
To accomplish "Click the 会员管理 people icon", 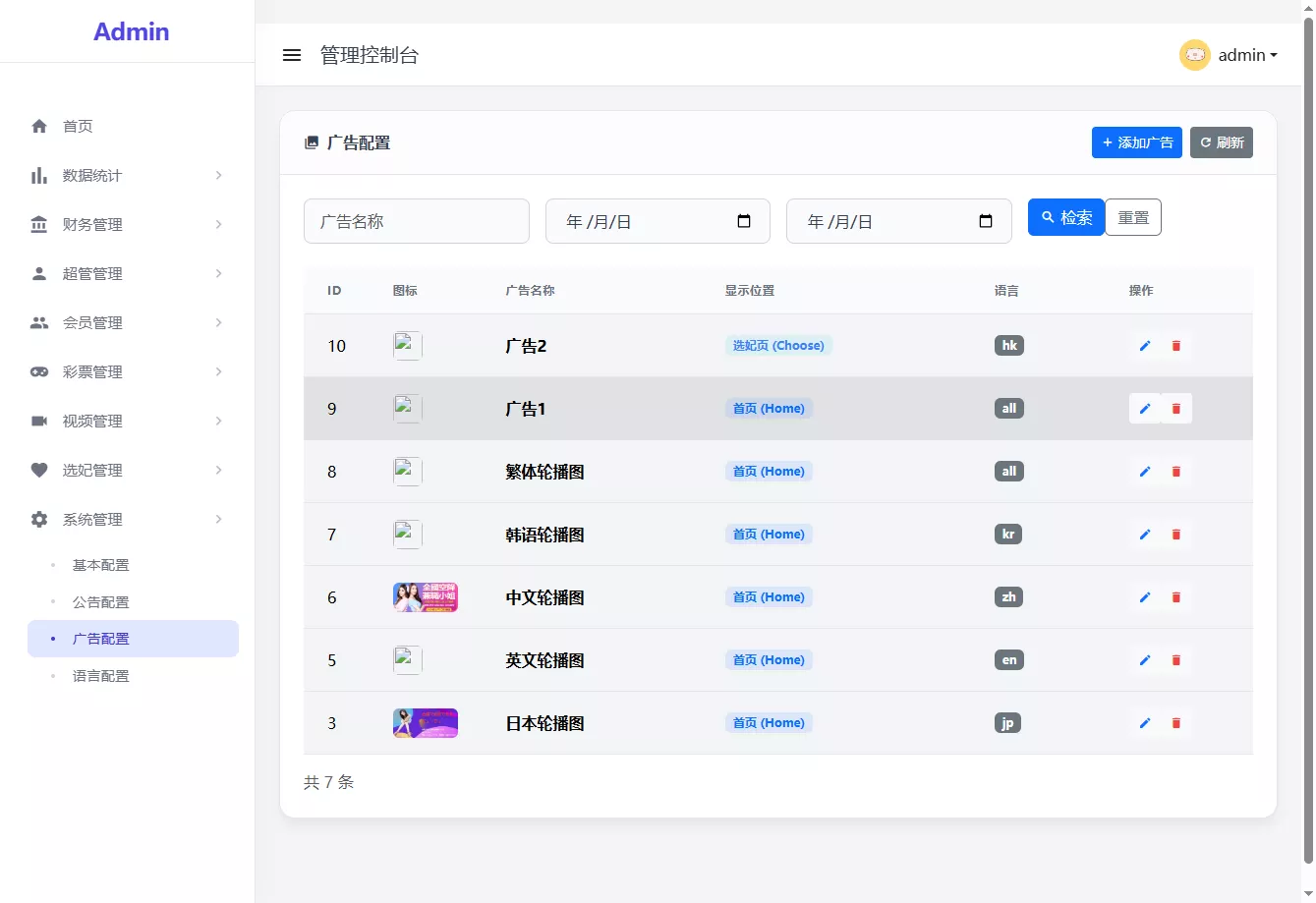I will coord(38,322).
